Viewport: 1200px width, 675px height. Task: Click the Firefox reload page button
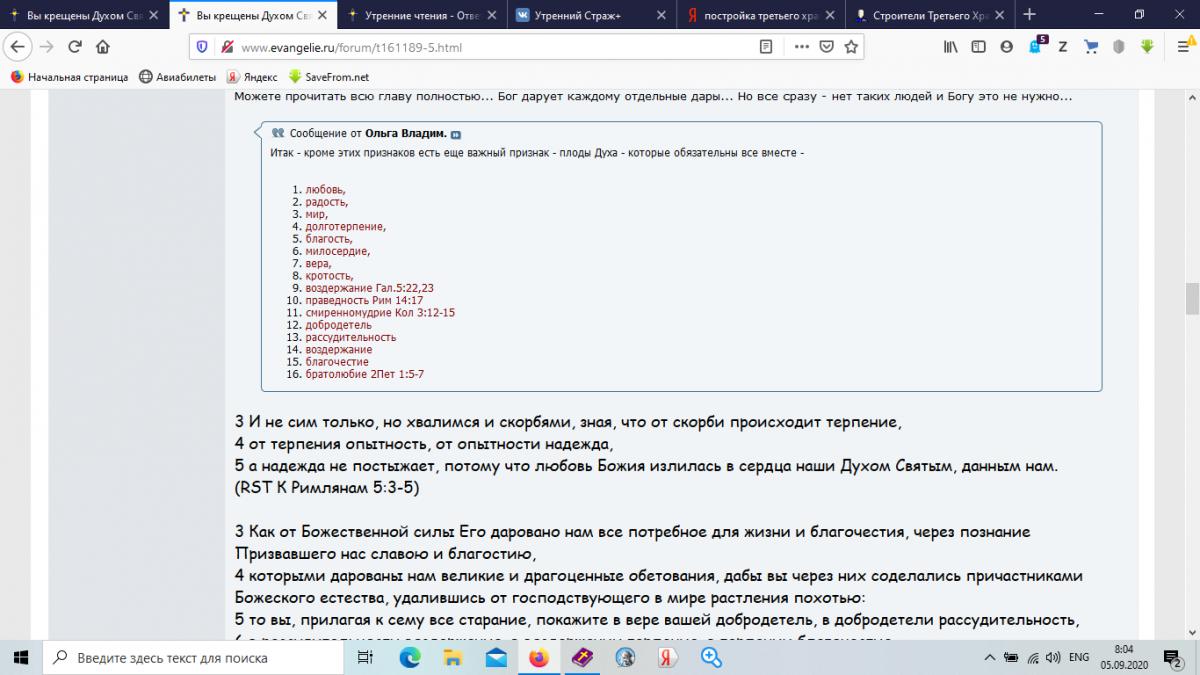[x=74, y=47]
